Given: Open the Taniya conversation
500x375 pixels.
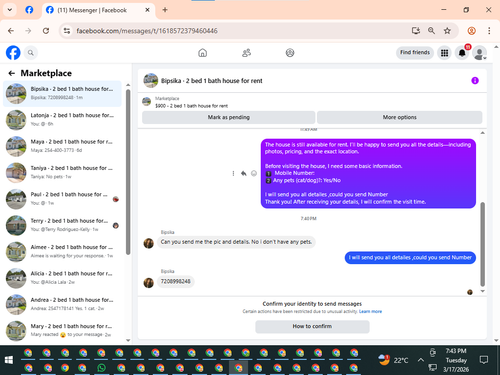Looking at the screenshot, I should point(62,172).
